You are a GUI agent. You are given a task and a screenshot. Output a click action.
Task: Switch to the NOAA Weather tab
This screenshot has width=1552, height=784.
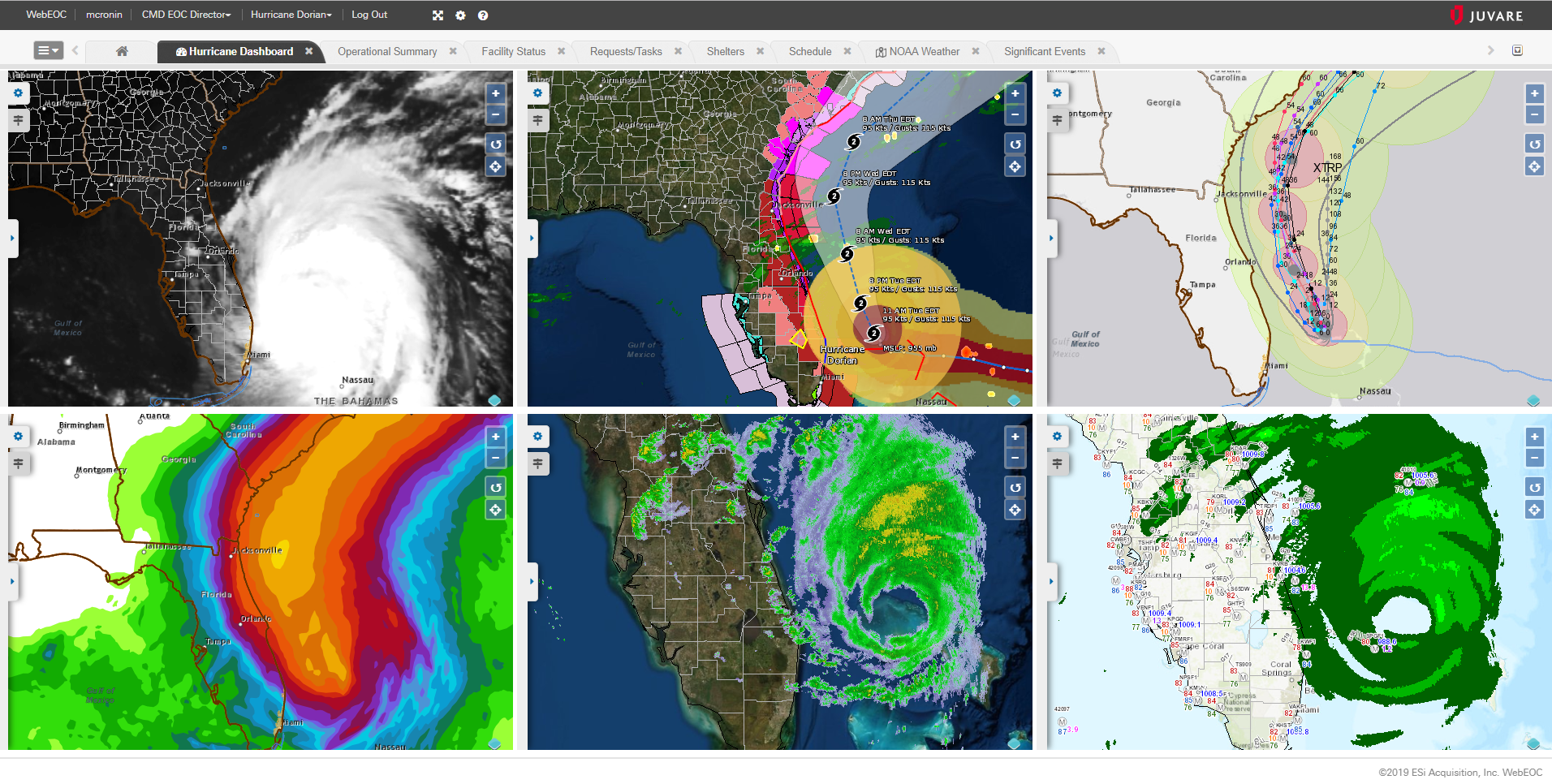pos(923,51)
